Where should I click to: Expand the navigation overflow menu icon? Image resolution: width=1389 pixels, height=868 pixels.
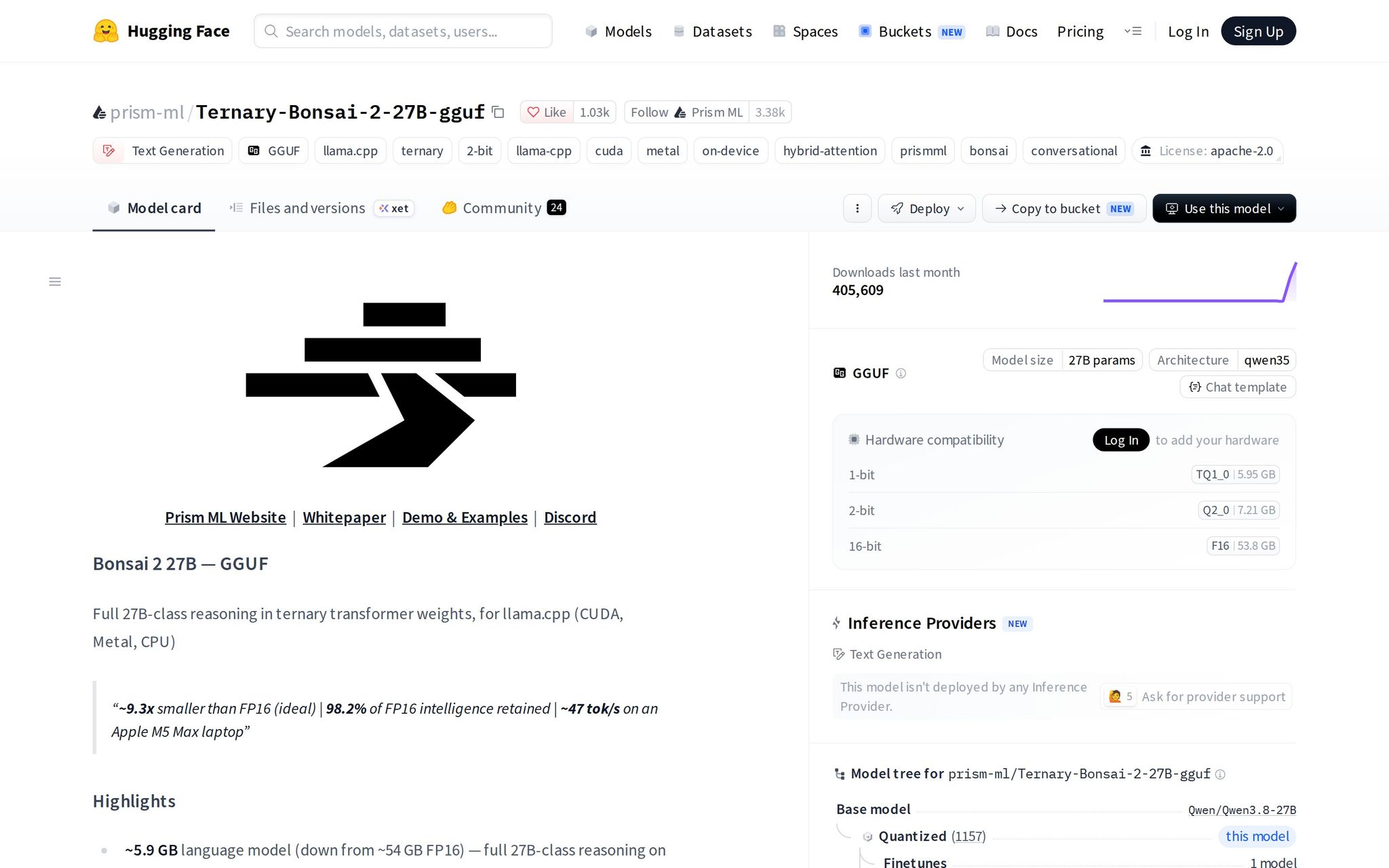pos(1133,31)
